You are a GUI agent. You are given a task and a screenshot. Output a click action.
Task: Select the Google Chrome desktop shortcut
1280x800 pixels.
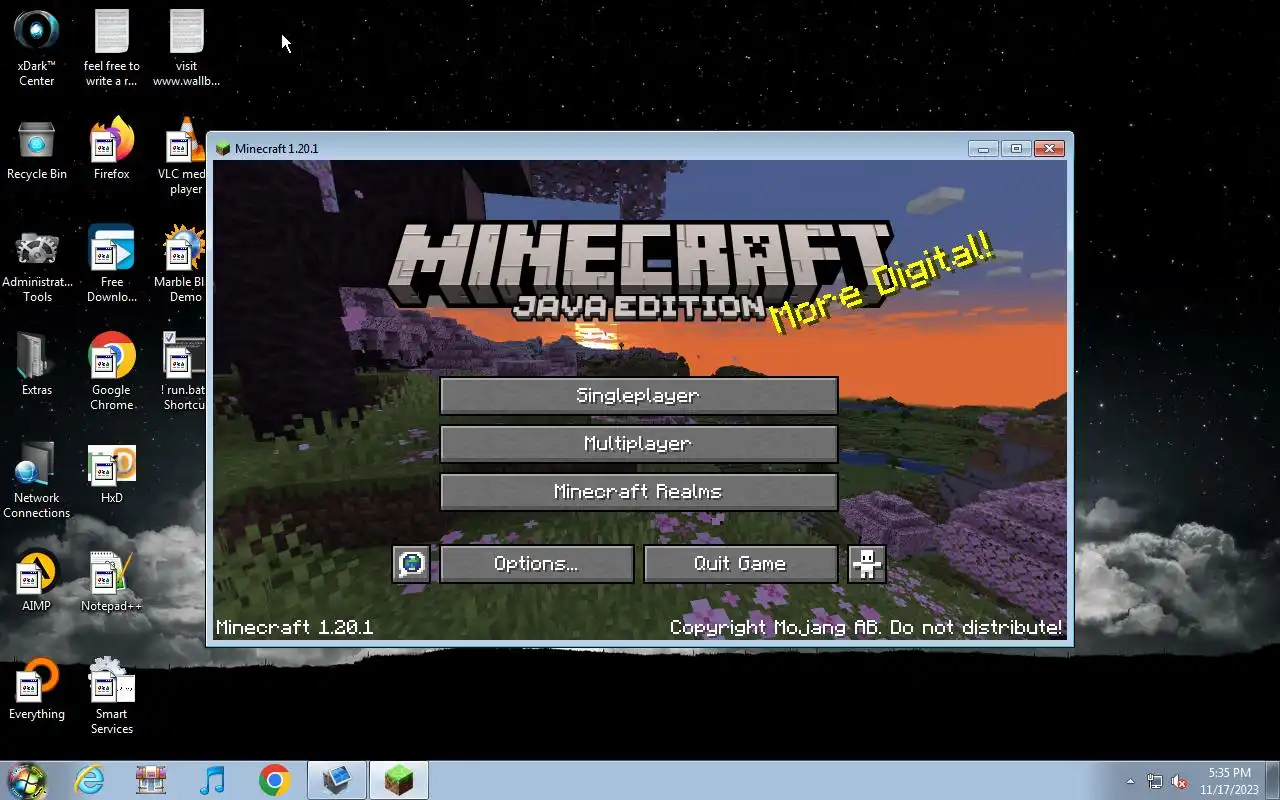(112, 372)
